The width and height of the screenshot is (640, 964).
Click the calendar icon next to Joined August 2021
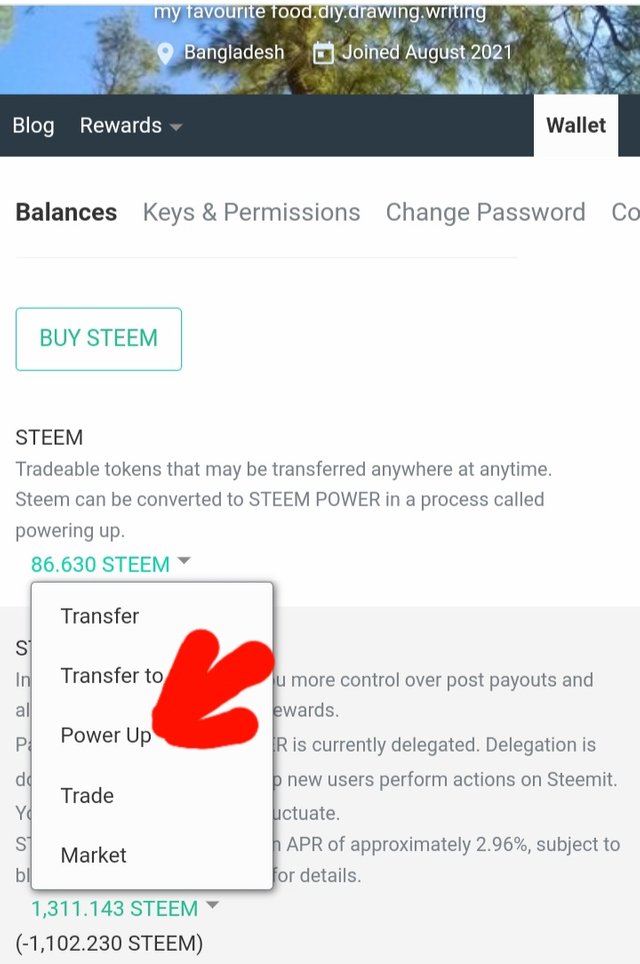(323, 53)
